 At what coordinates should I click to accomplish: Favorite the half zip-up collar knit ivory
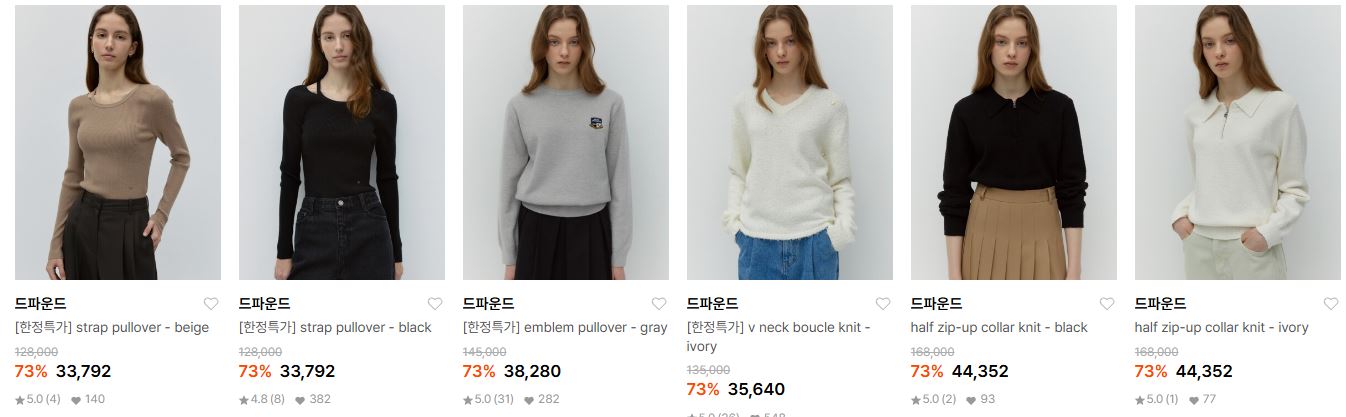(1330, 304)
